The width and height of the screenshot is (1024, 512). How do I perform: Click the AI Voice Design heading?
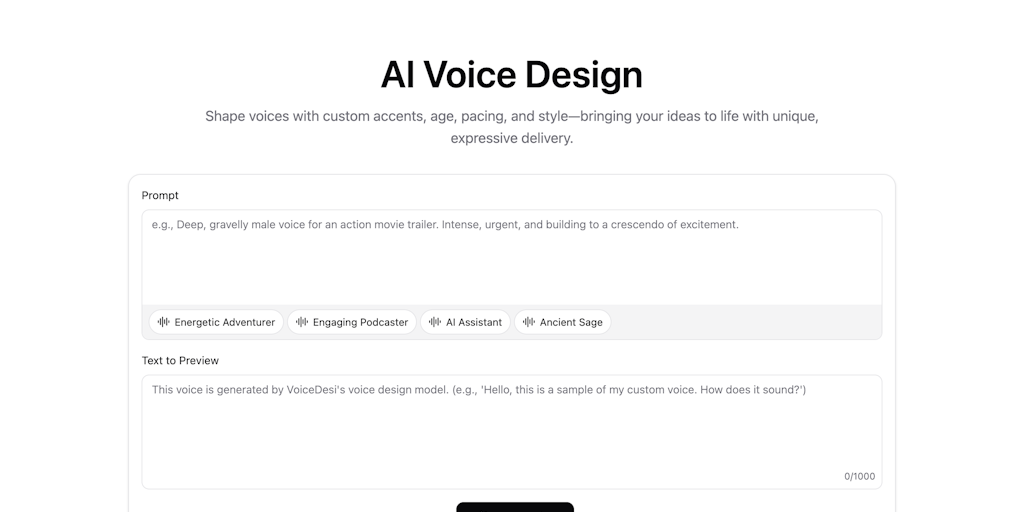coord(512,74)
